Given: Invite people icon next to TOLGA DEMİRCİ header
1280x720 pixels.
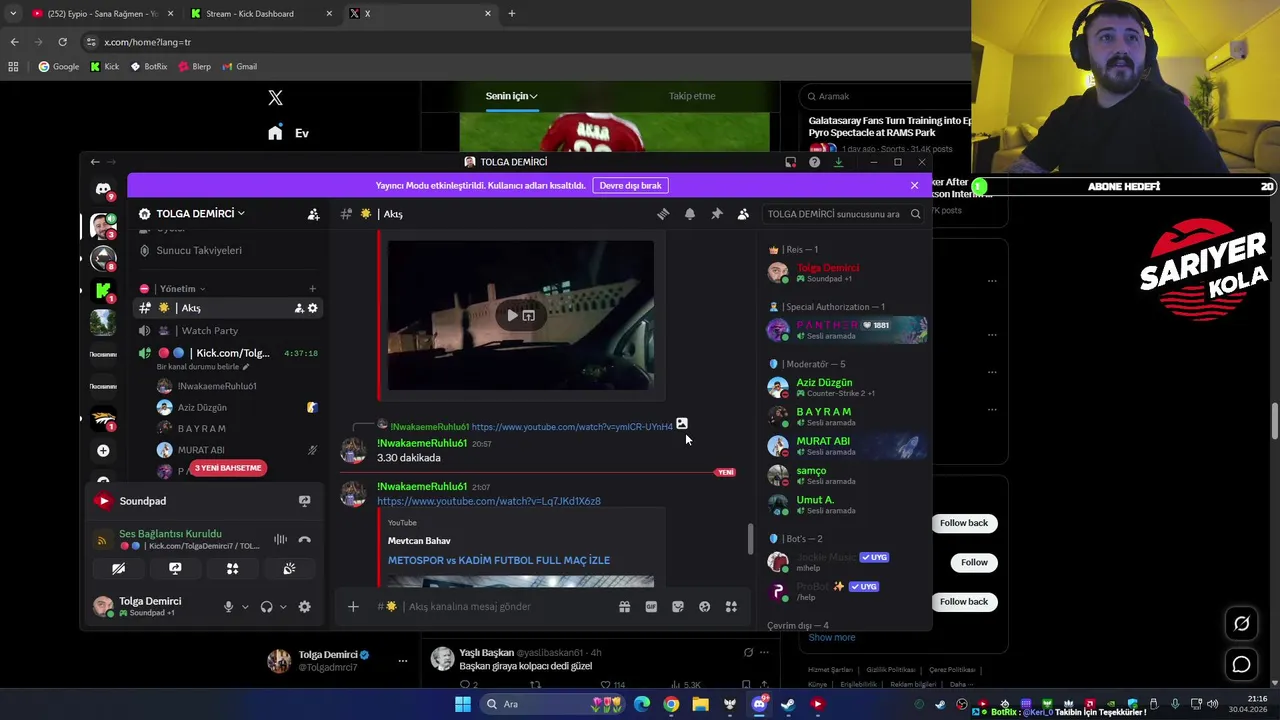Looking at the screenshot, I should [x=313, y=214].
